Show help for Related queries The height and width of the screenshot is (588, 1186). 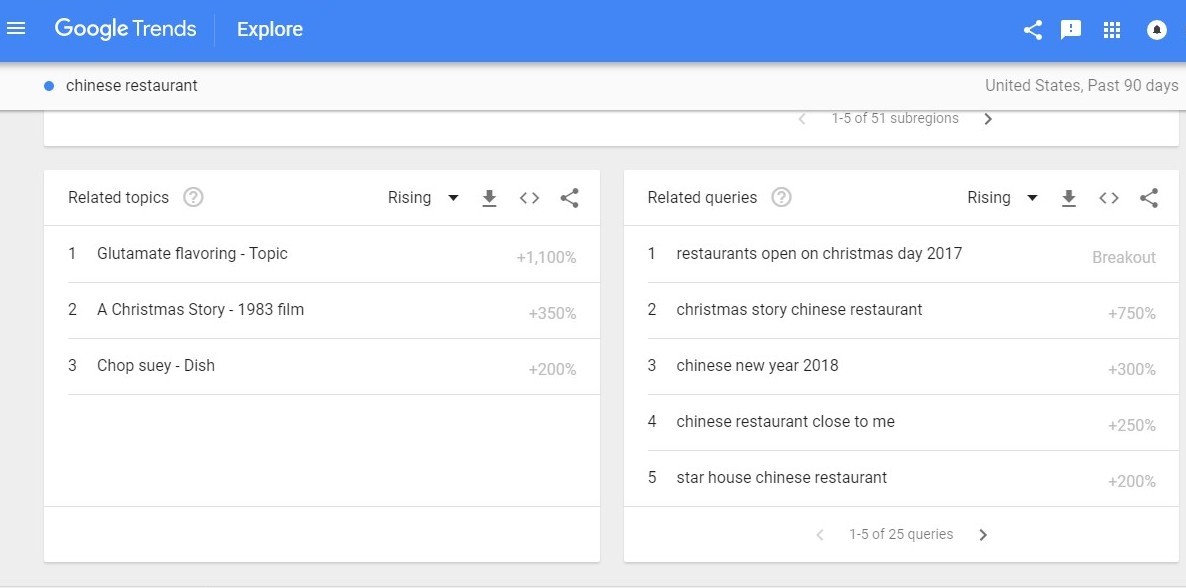tap(781, 198)
